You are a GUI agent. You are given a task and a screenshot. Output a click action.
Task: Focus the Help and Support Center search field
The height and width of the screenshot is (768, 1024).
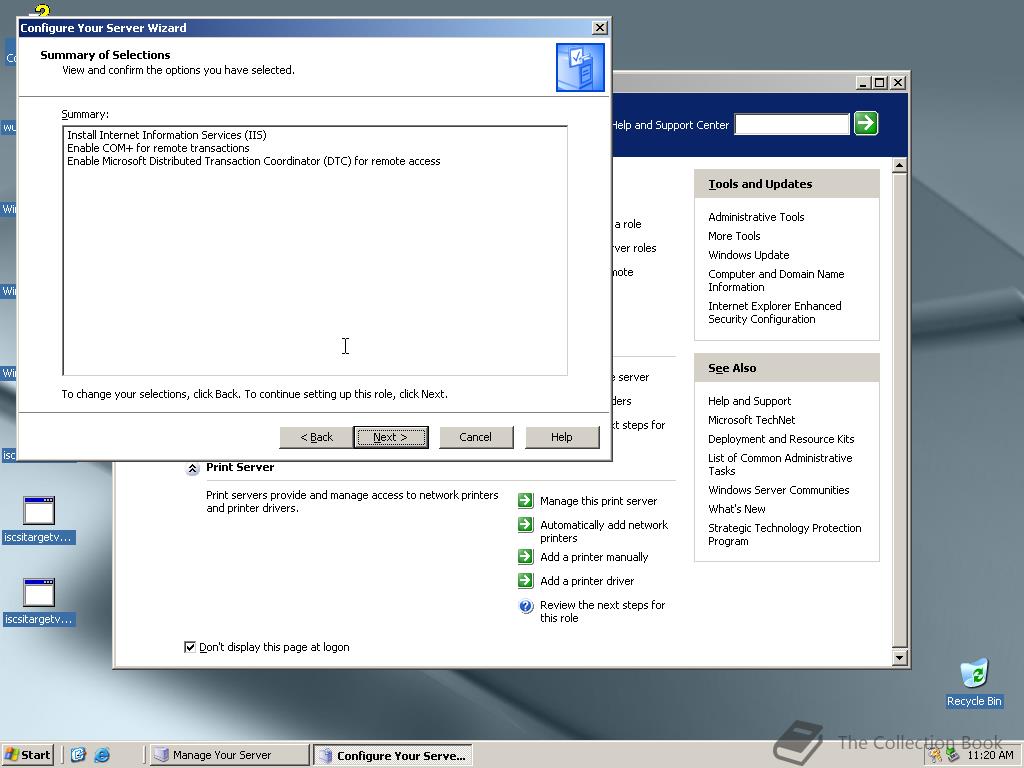[792, 124]
